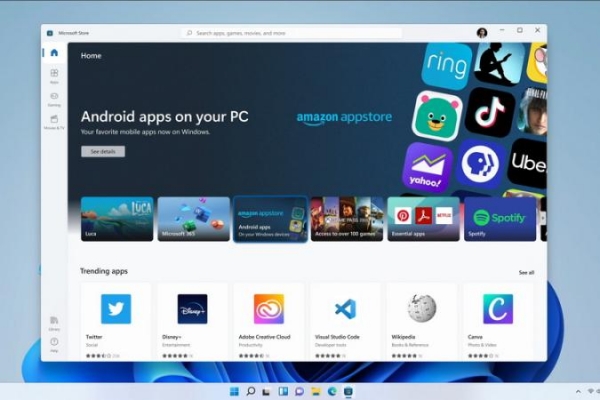
Task: Click See all for Trending apps
Action: (x=526, y=272)
